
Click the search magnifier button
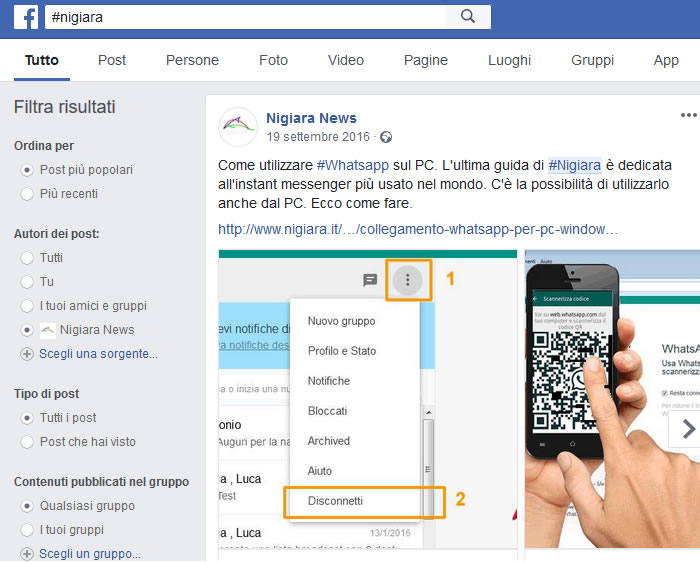pyautogui.click(x=467, y=17)
